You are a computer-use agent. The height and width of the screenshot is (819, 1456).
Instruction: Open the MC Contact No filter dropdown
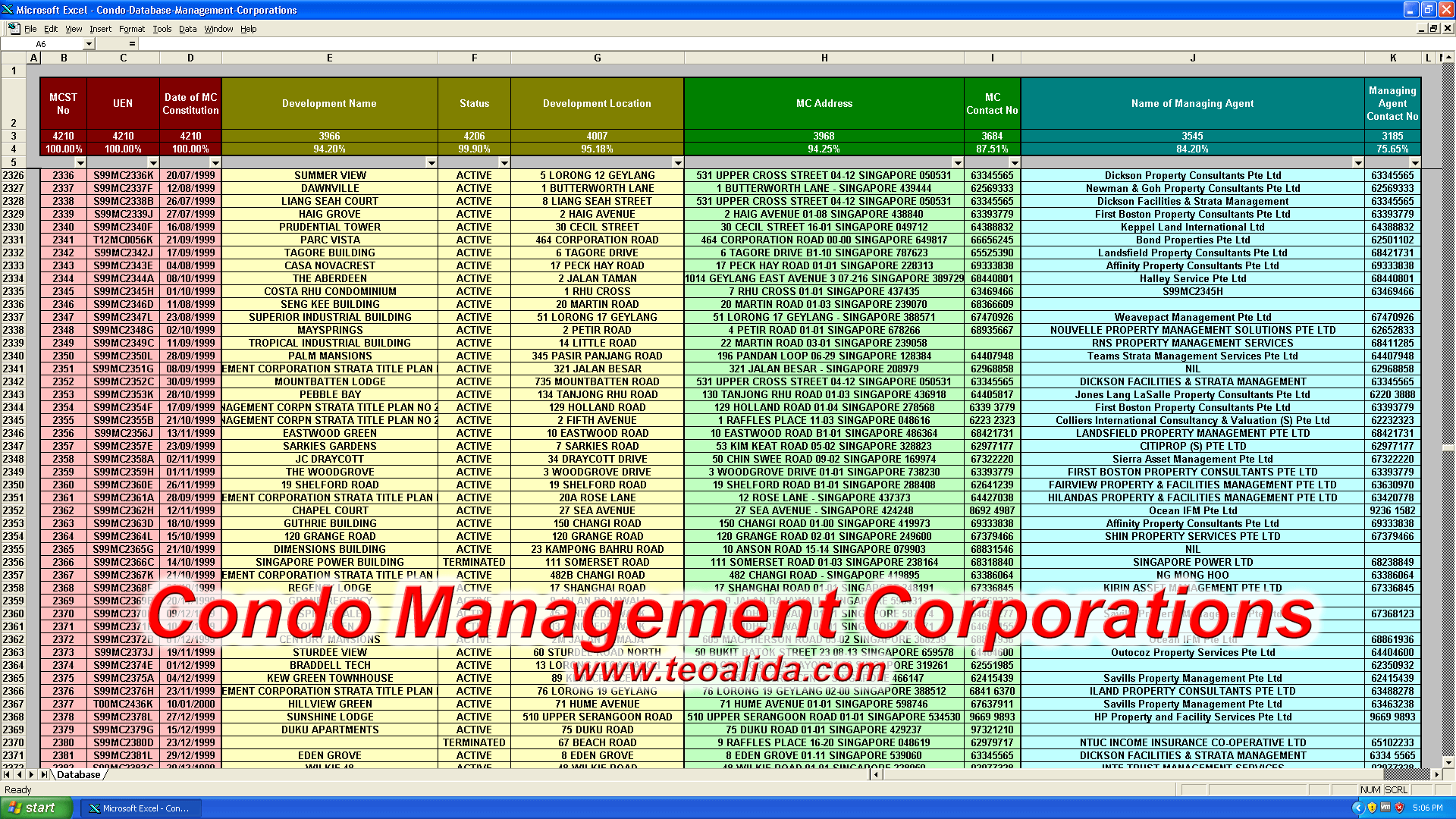(1015, 163)
